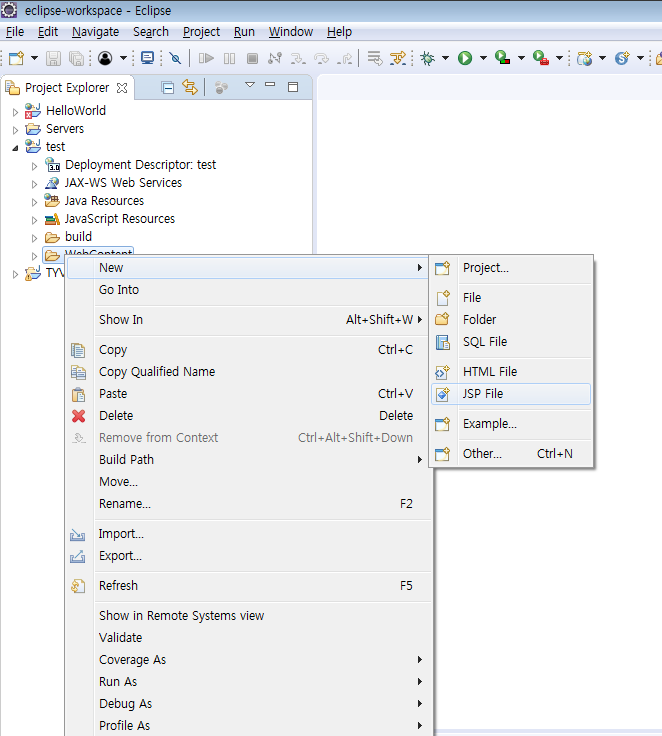
Task: Choose SQL File from New submenu
Action: coord(511,342)
